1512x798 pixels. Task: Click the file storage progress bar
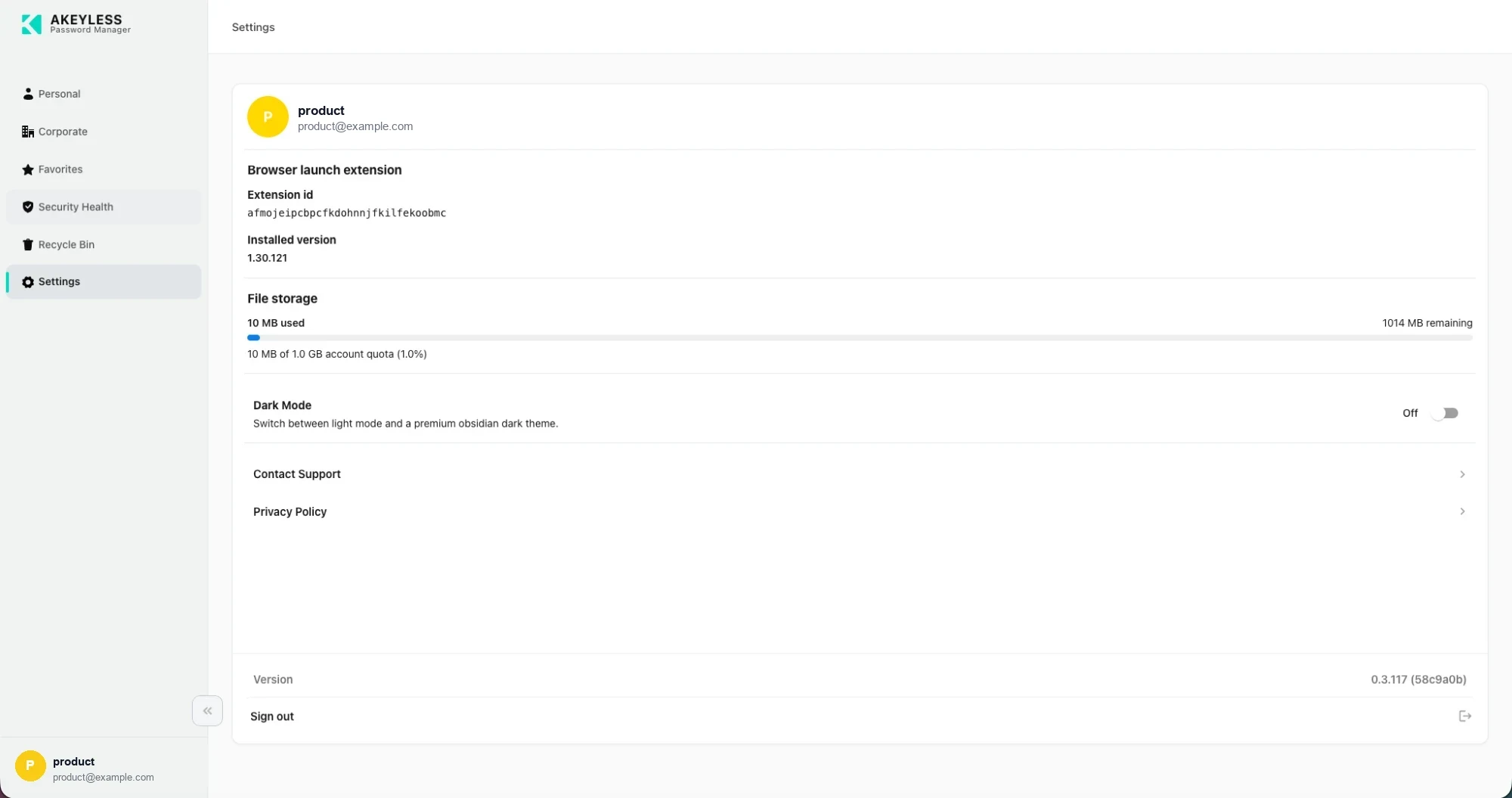pos(860,338)
